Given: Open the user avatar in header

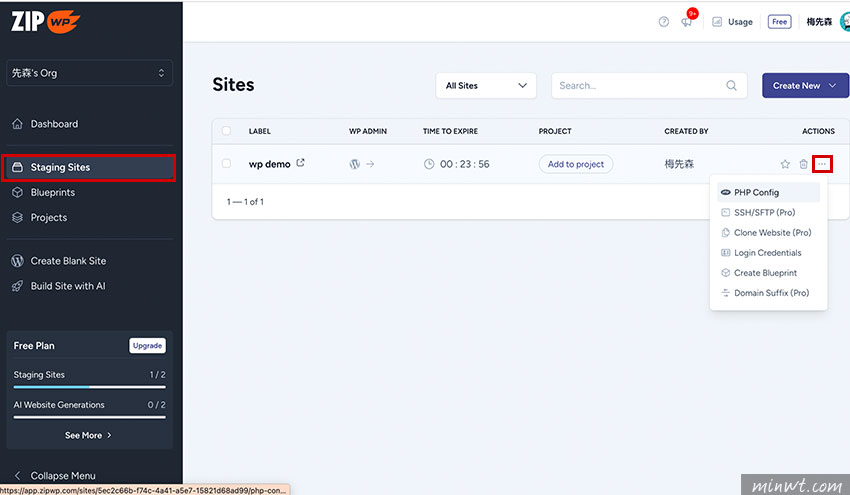Looking at the screenshot, I should pos(845,22).
